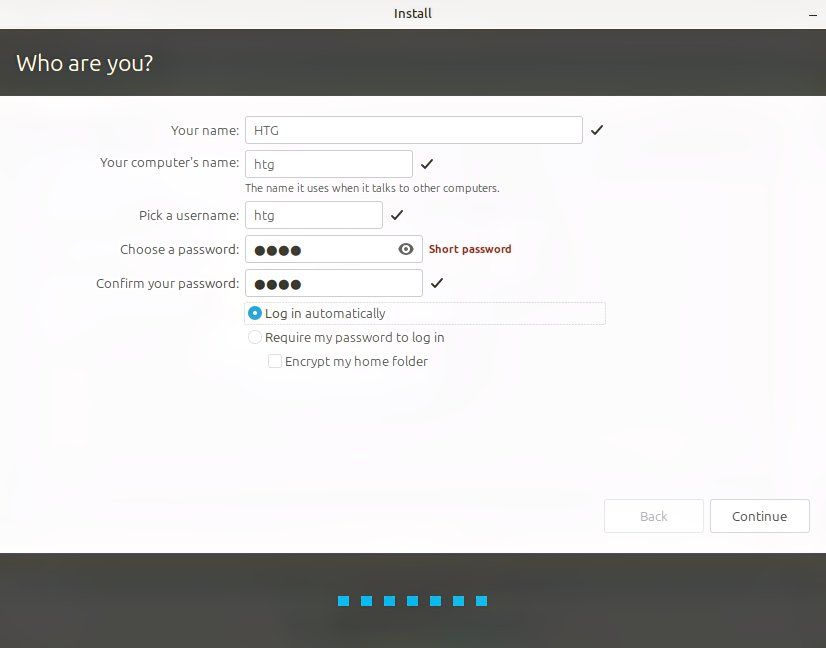Image resolution: width=826 pixels, height=648 pixels.
Task: Click the username text field
Action: click(x=313, y=215)
